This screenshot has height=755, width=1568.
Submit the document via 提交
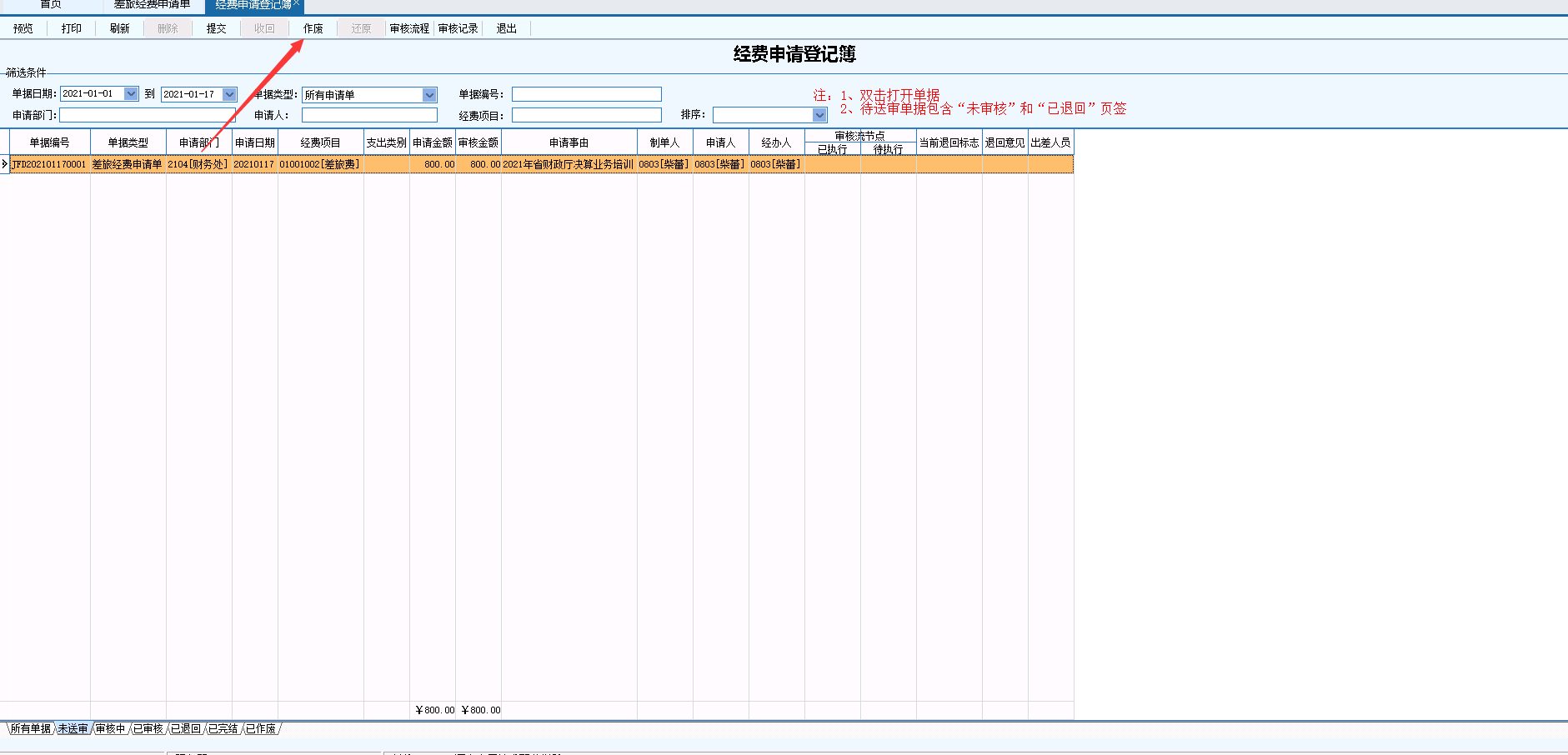click(x=217, y=28)
